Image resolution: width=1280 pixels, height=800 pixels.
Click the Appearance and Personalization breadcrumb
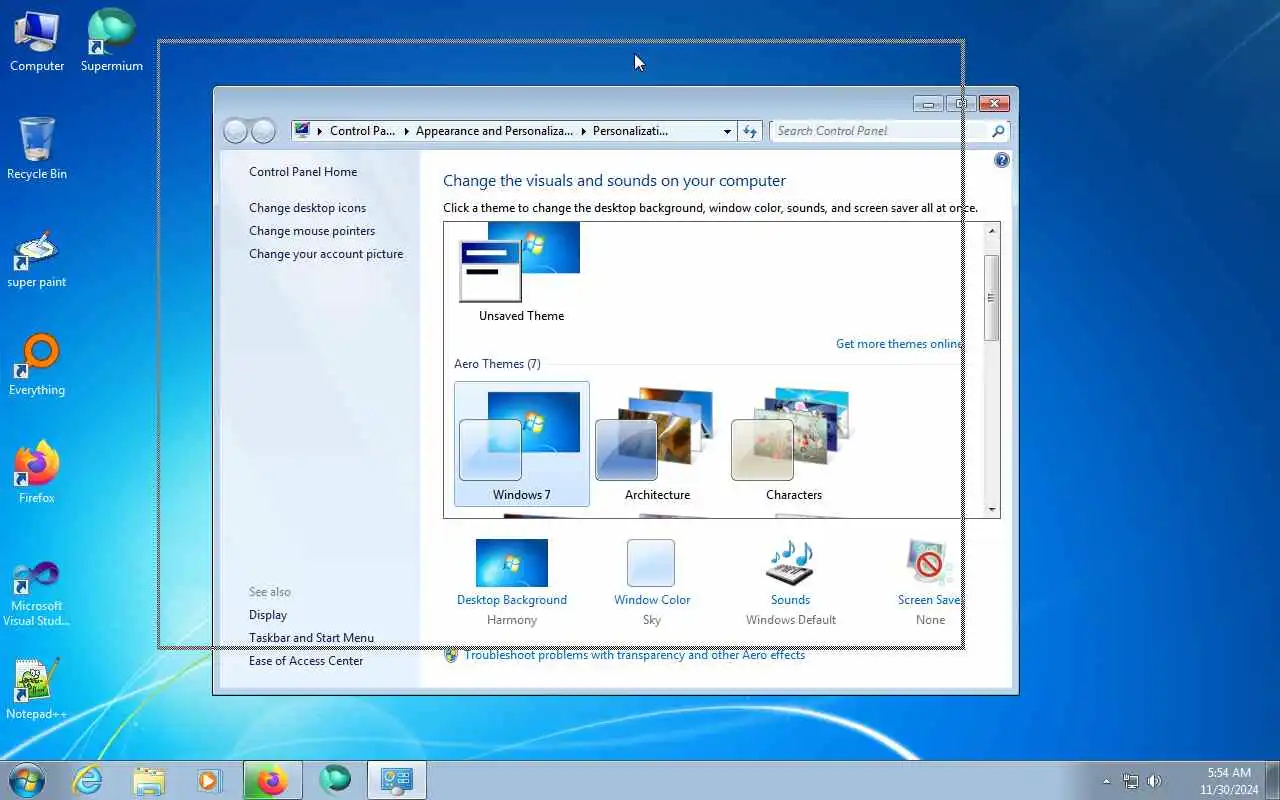(x=494, y=131)
